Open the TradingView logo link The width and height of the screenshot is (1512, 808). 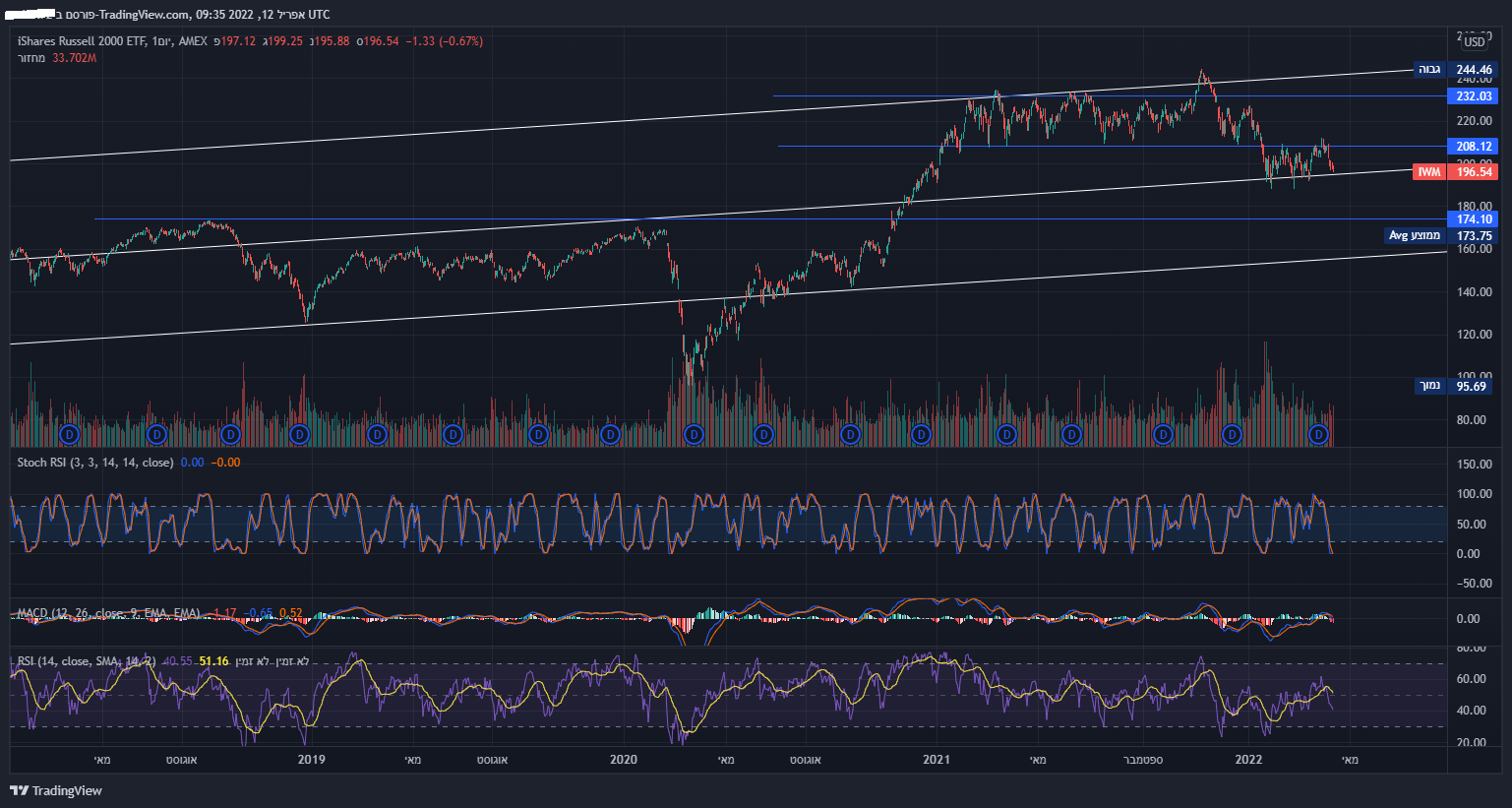(x=56, y=790)
